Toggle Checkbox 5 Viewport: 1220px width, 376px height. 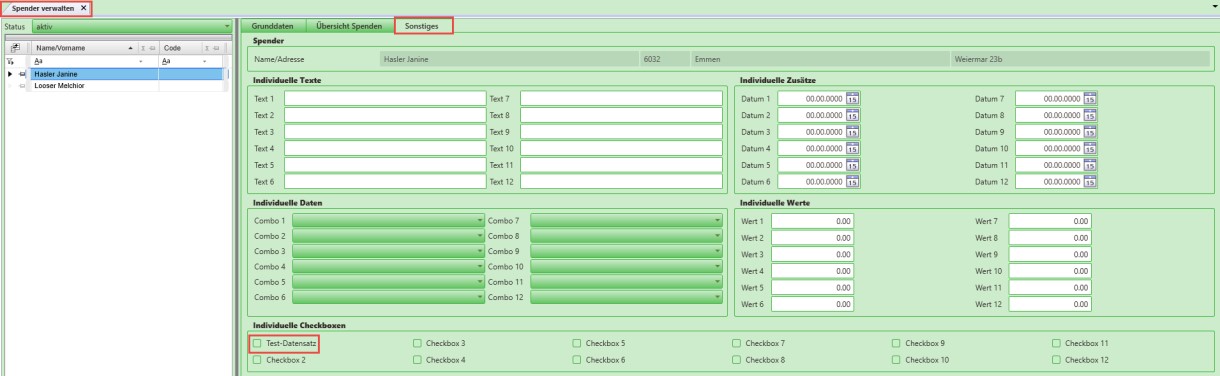pos(577,343)
